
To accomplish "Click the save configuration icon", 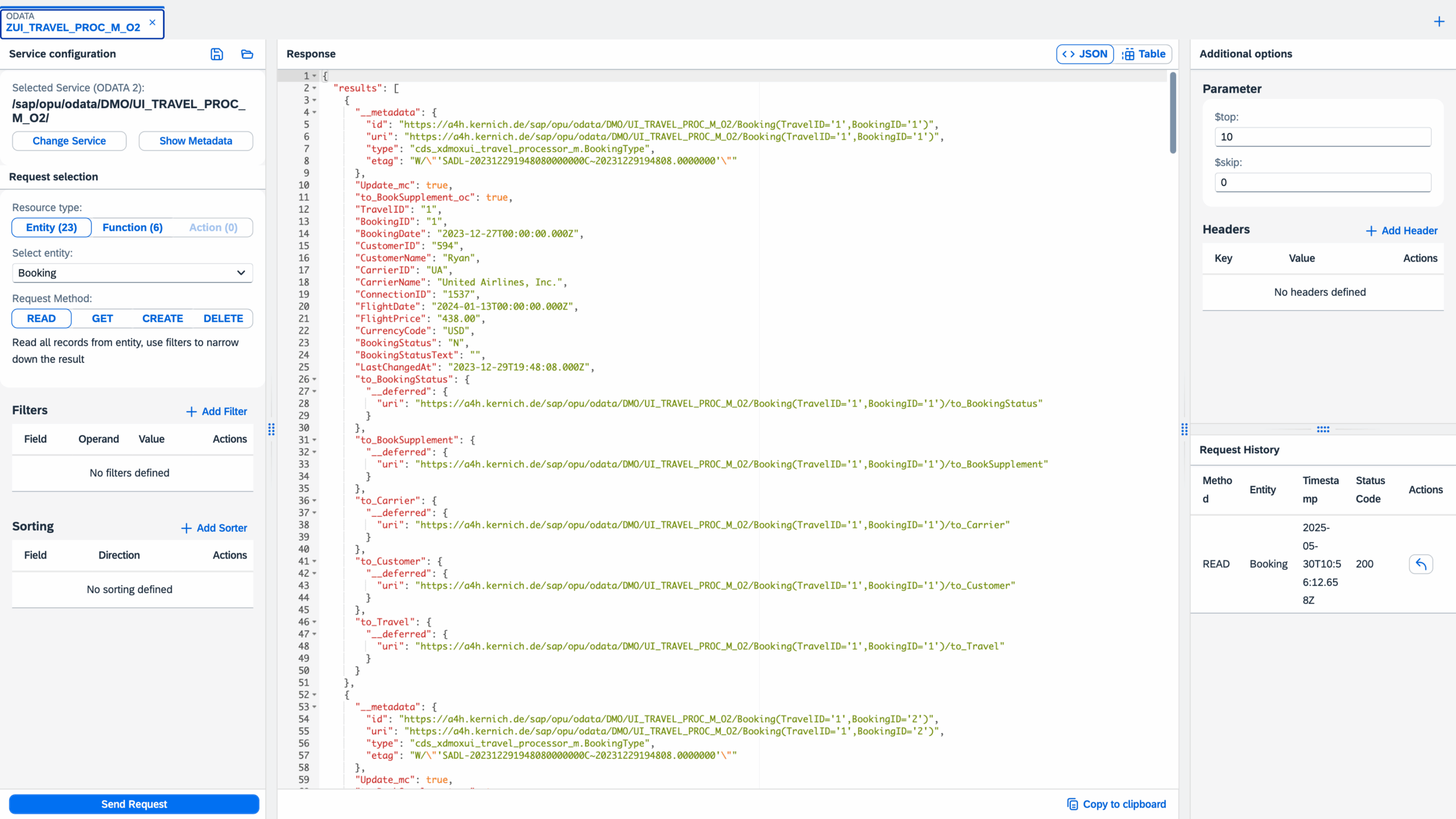I will [217, 54].
